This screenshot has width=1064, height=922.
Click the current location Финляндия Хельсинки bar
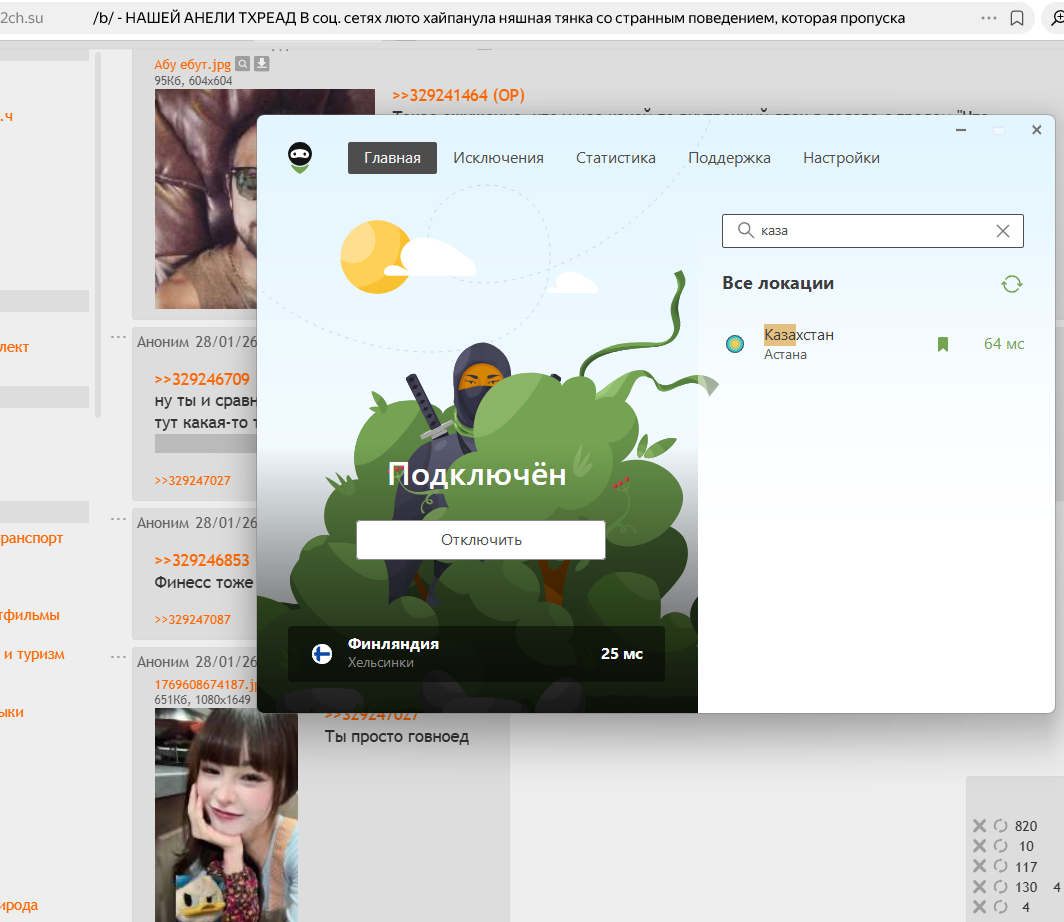pyautogui.click(x=476, y=653)
